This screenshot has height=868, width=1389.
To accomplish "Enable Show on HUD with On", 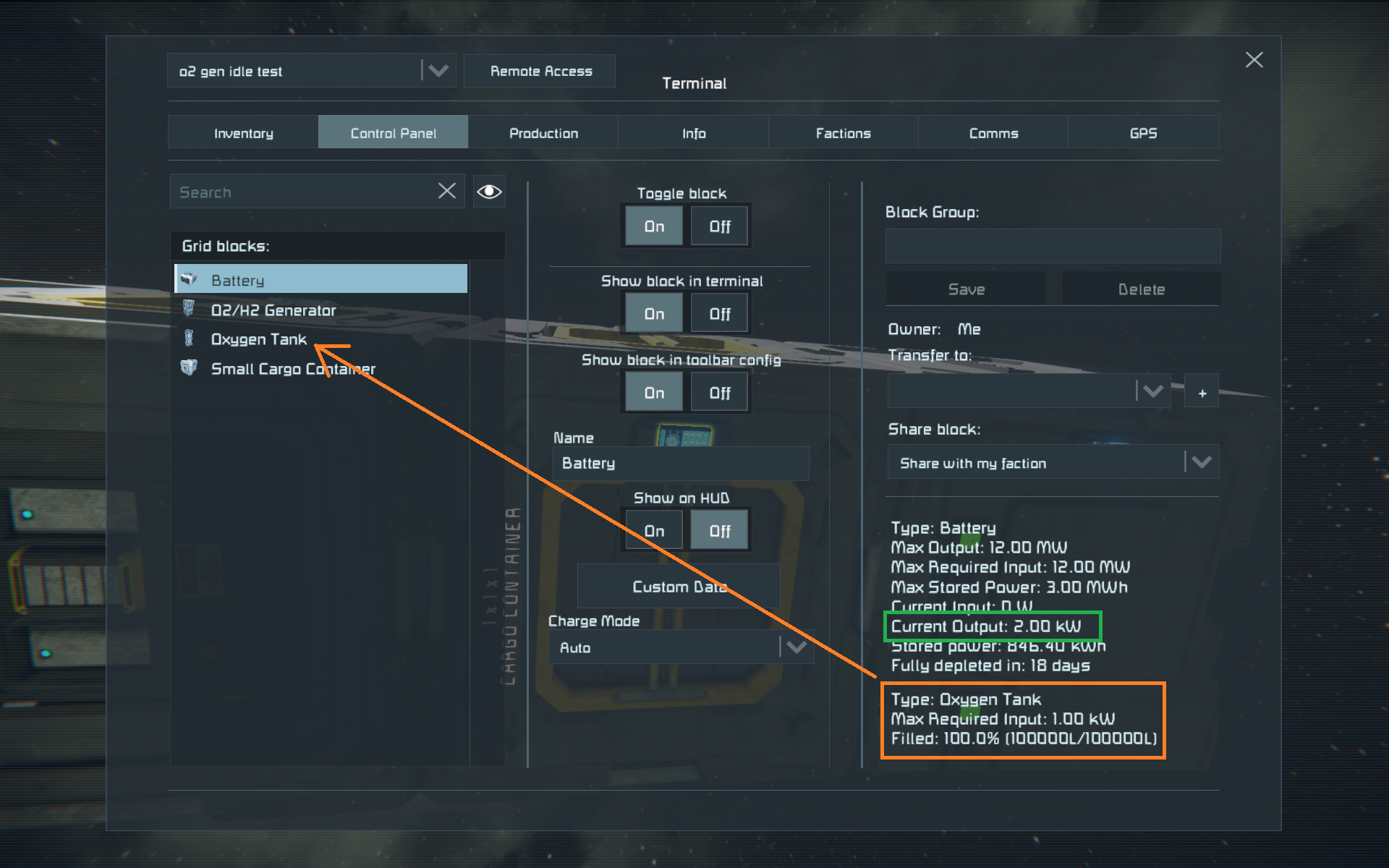I will tap(654, 531).
